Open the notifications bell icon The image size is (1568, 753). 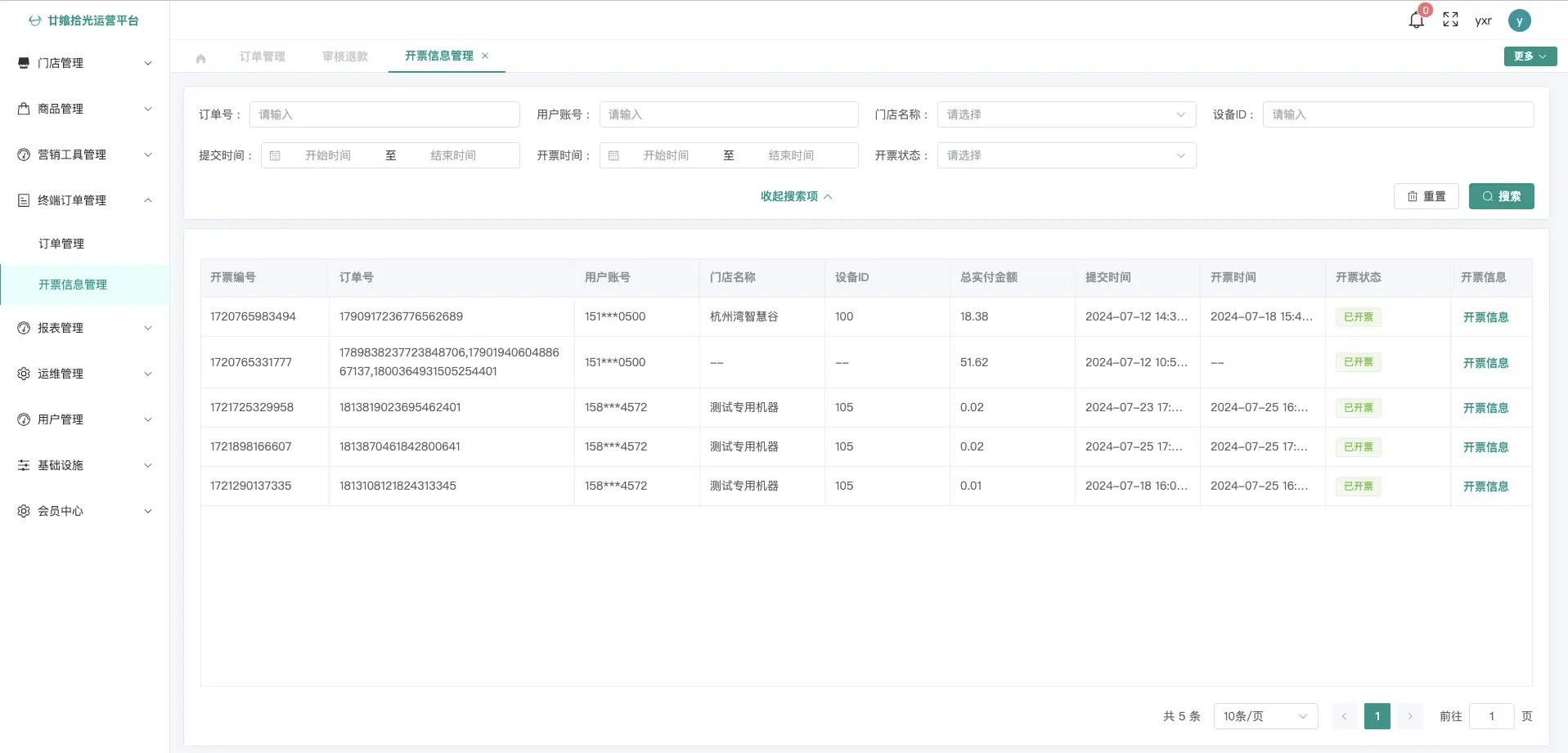pyautogui.click(x=1417, y=20)
